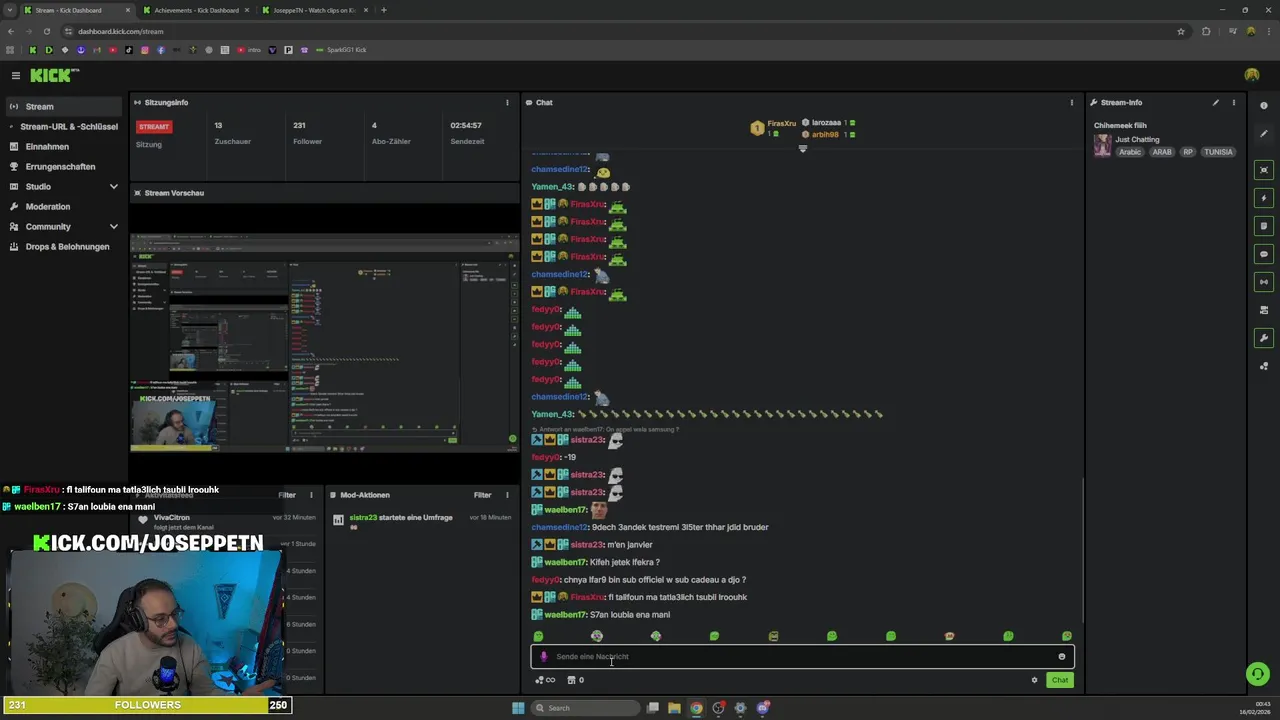The image size is (1280, 720).
Task: Open Stream-URL & -Schlüssel sidebar item
Action: click(x=64, y=127)
